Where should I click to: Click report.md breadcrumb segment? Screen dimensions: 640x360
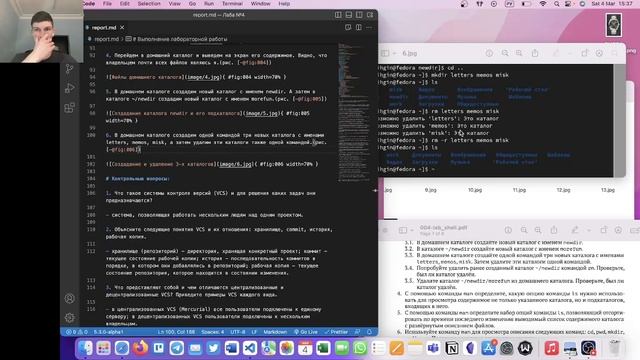[x=106, y=39]
